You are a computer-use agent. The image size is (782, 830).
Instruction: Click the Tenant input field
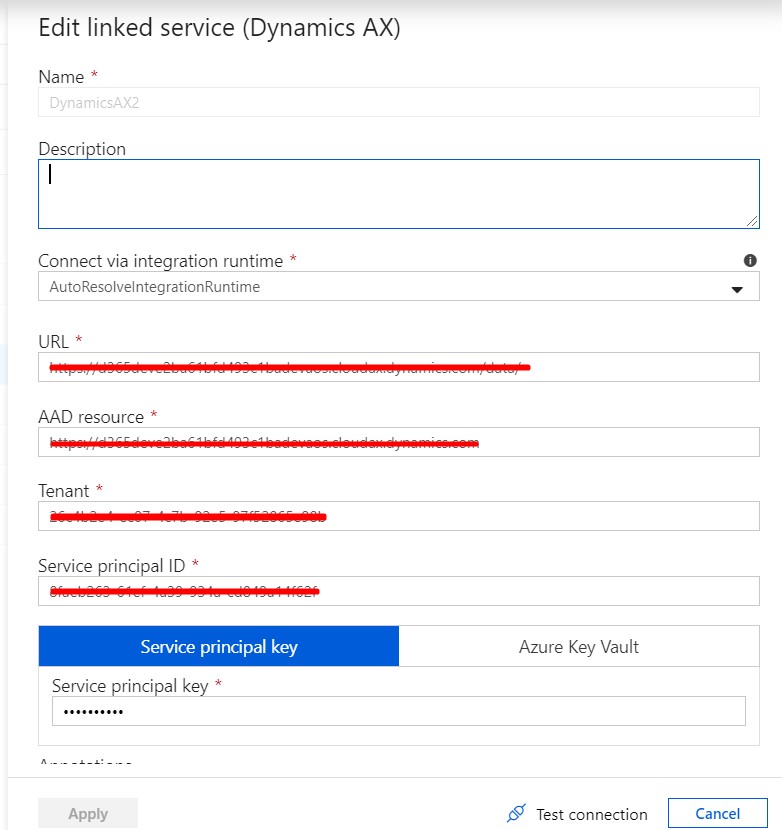point(399,516)
